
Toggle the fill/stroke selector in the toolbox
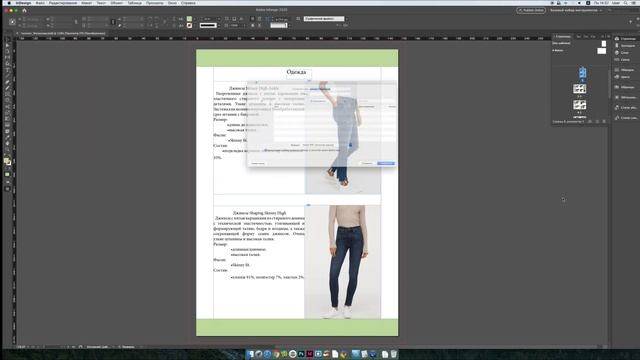point(7,161)
